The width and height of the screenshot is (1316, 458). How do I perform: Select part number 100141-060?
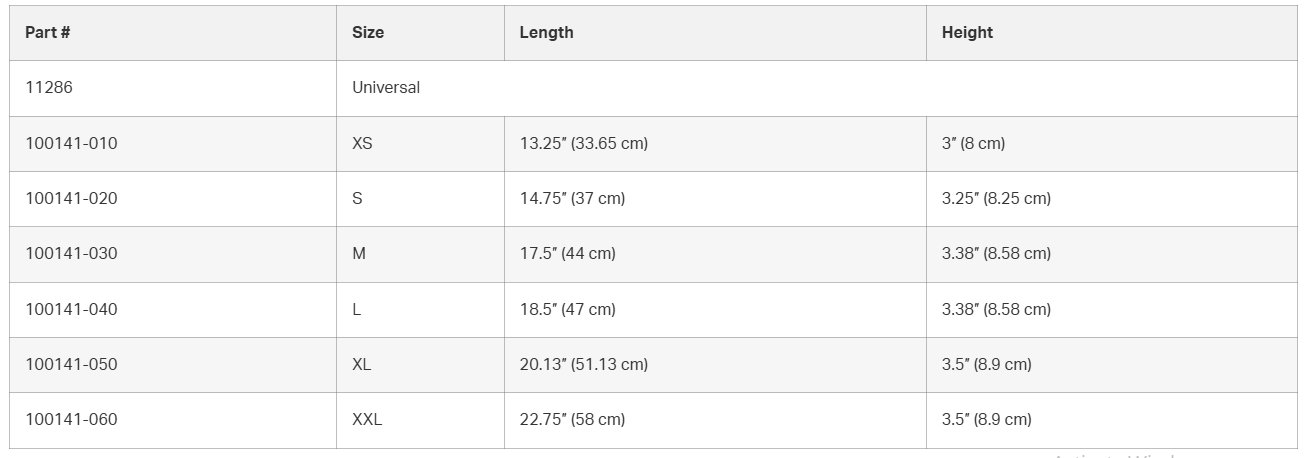71,419
